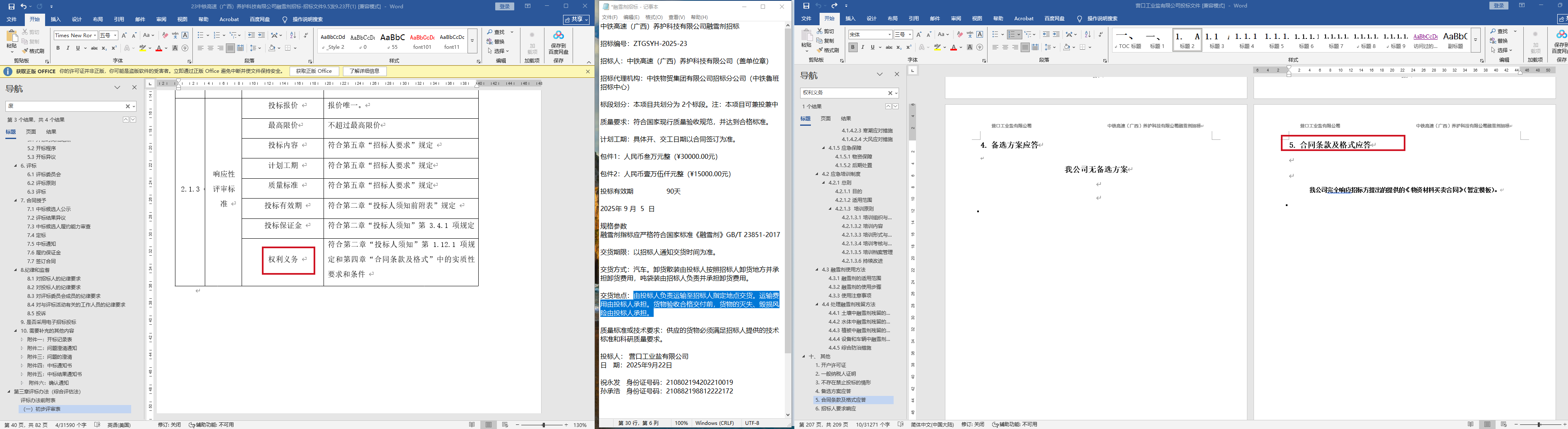Redo action in right Word window
1568x429 pixels.
point(834,5)
